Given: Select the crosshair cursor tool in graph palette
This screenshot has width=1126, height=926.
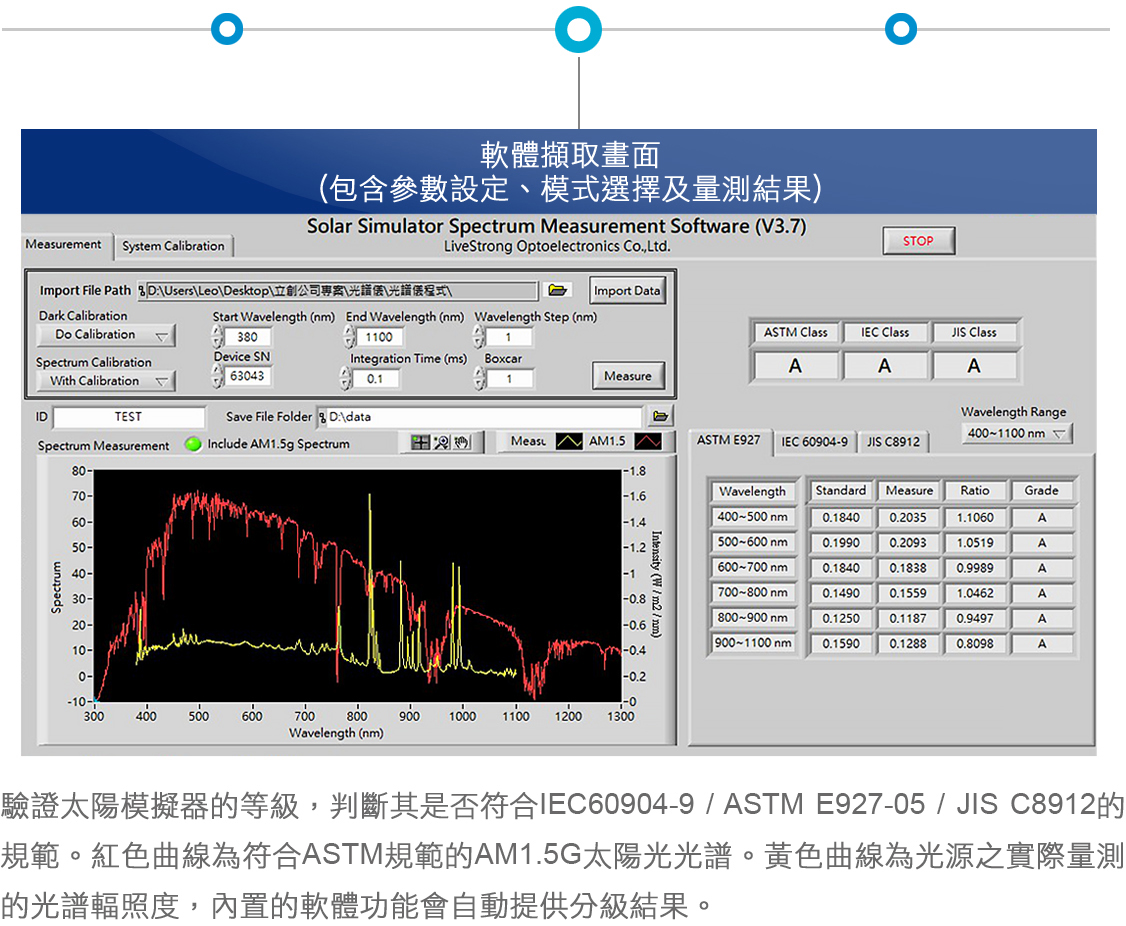Looking at the screenshot, I should pyautogui.click(x=420, y=443).
